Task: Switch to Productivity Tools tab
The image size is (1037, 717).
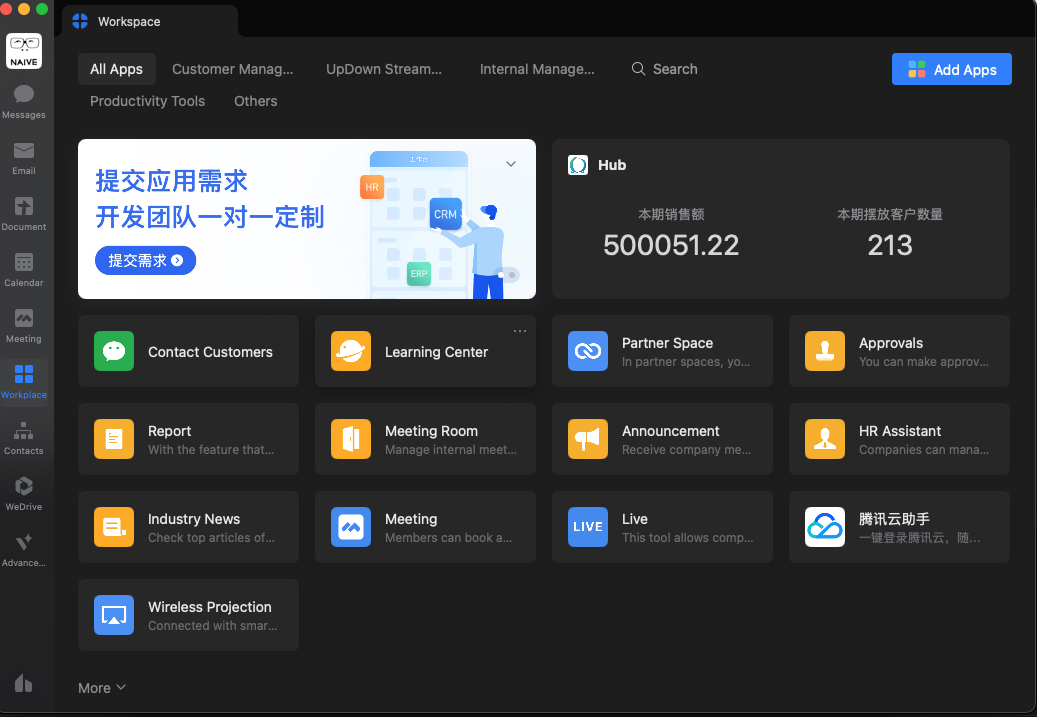Action: [x=147, y=101]
